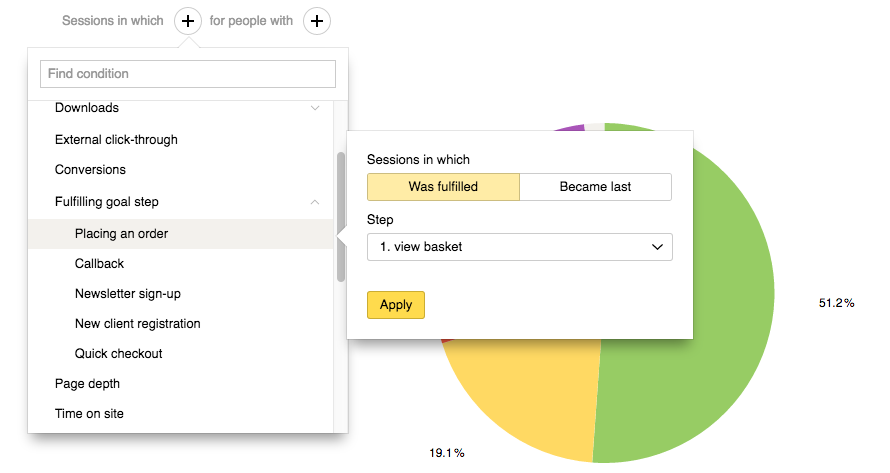Choose 'New client registration' goal

point(137,324)
